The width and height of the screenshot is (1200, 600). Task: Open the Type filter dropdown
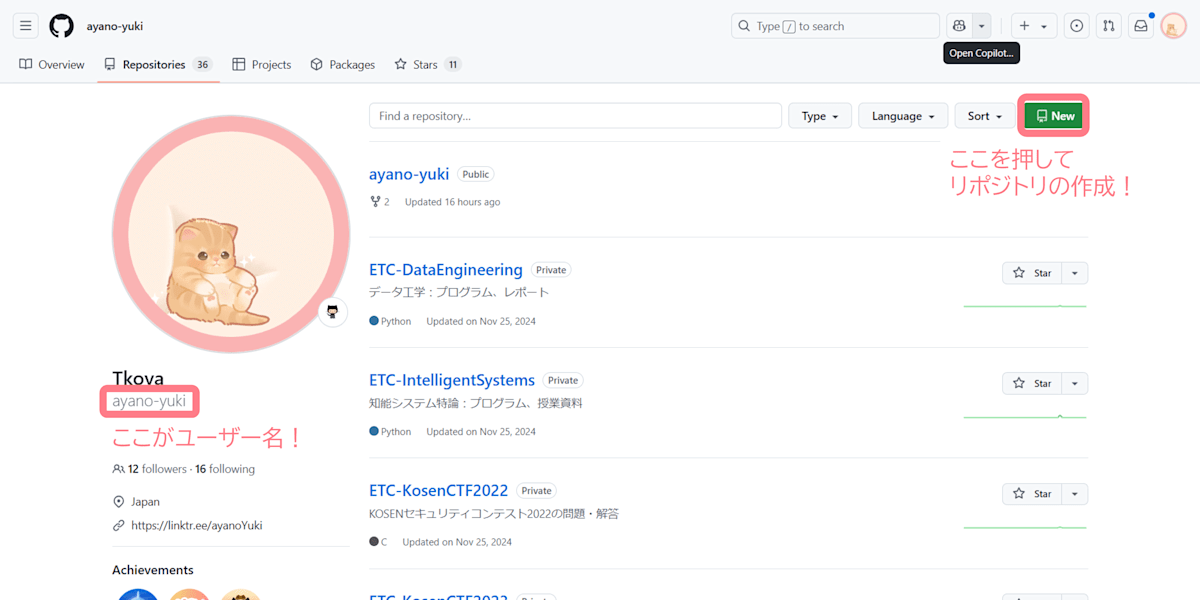(x=820, y=116)
